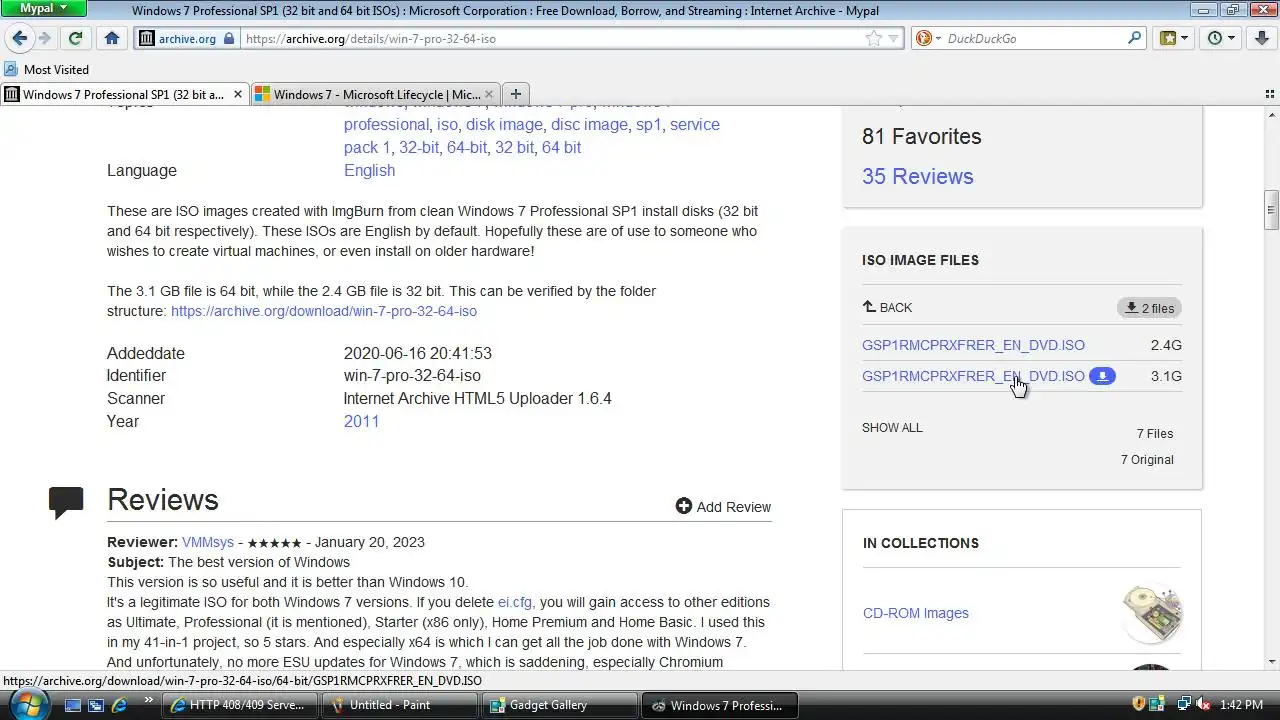Open the 'disk image' topic link
This screenshot has height=720, width=1280.
pos(504,124)
